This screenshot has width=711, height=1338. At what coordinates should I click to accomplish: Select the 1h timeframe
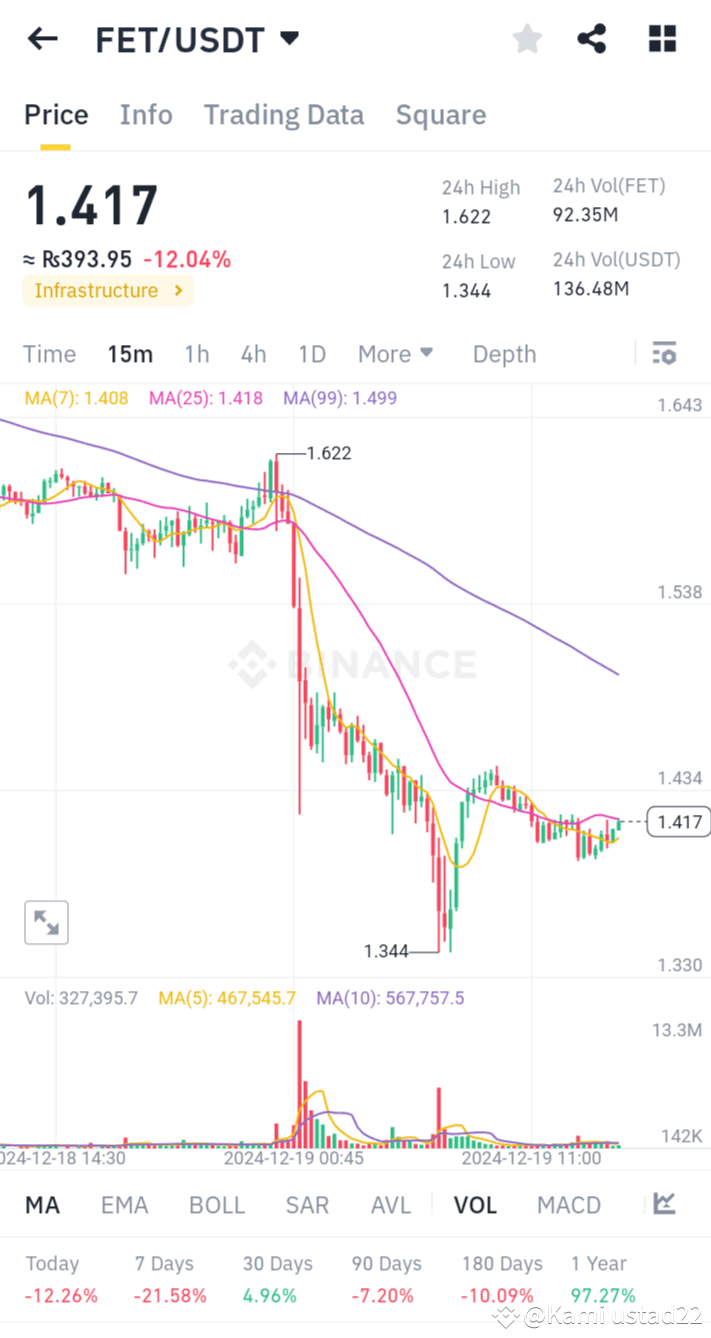point(196,353)
